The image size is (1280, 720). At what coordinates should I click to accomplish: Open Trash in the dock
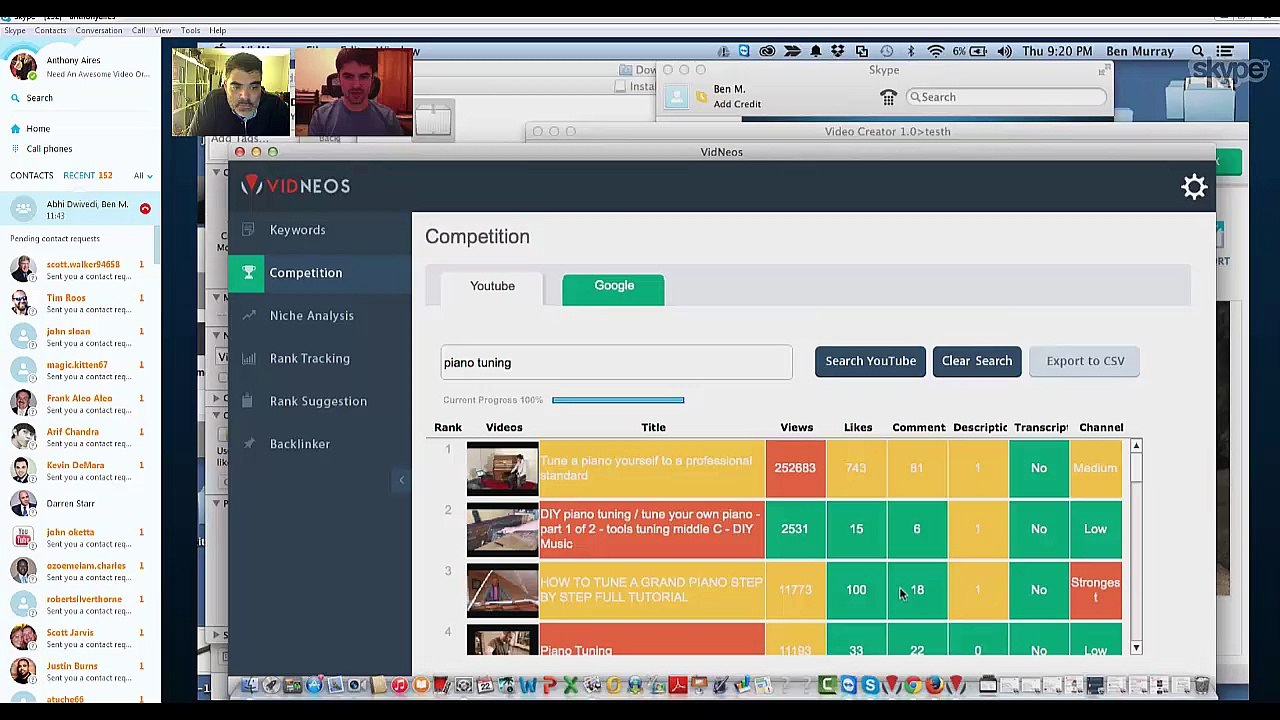pyautogui.click(x=1201, y=685)
